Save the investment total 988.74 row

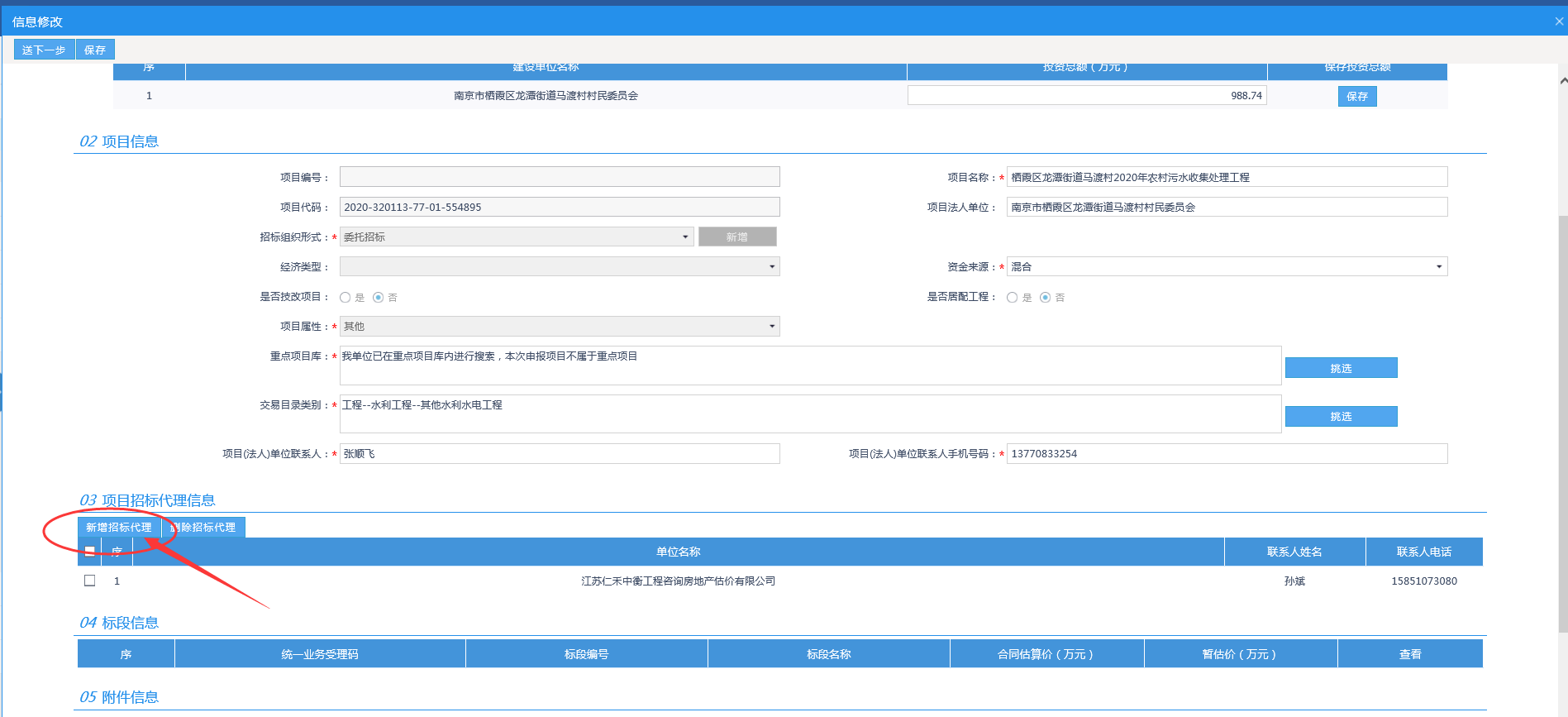[1356, 97]
